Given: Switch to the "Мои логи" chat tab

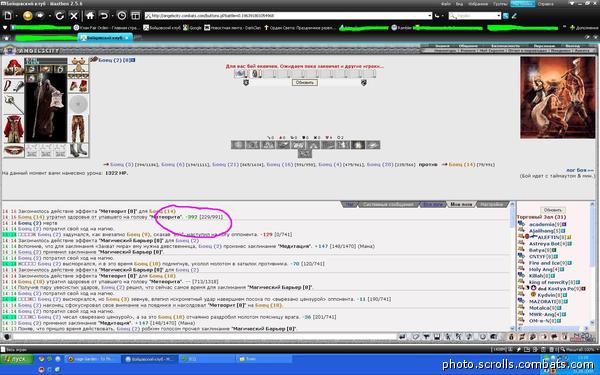Looking at the screenshot, I should (461, 204).
